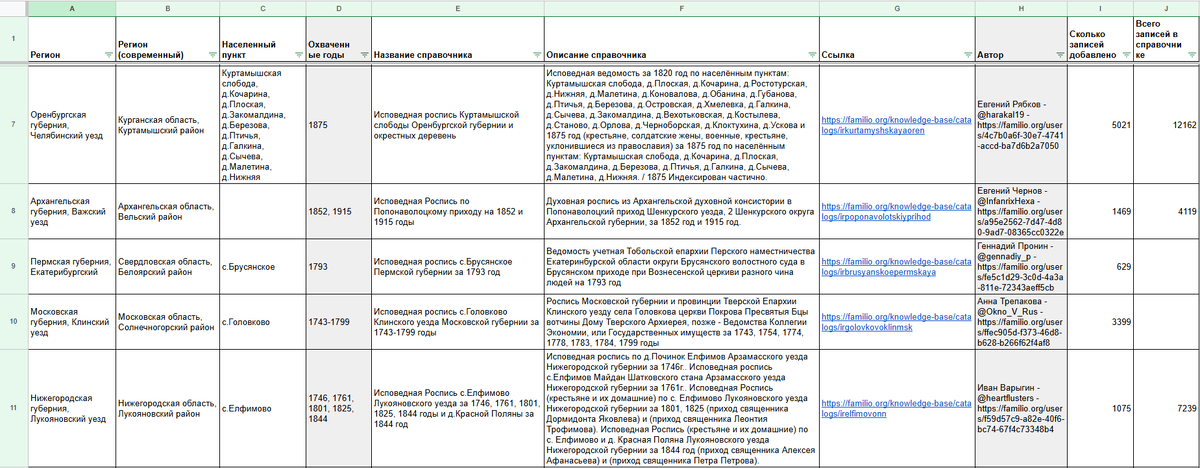
Task: Select cell with years '1746, 1761, 1801, 1825, 1844'
Action: click(338, 409)
